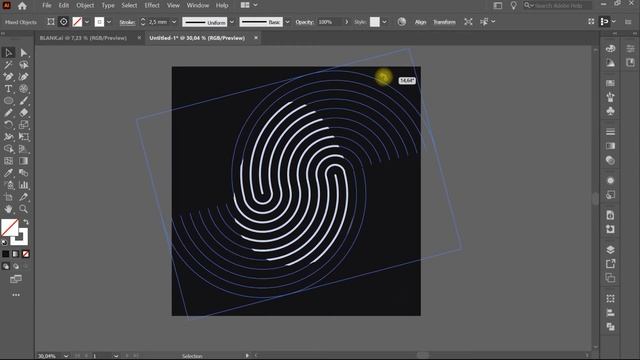The height and width of the screenshot is (360, 640).
Task: Click the stroke weight value field
Action: (159, 22)
